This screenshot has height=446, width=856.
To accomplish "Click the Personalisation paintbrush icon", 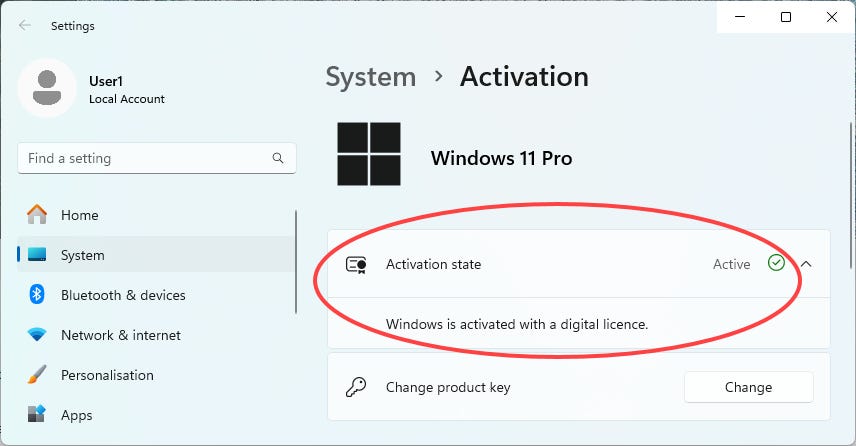I will click(37, 375).
